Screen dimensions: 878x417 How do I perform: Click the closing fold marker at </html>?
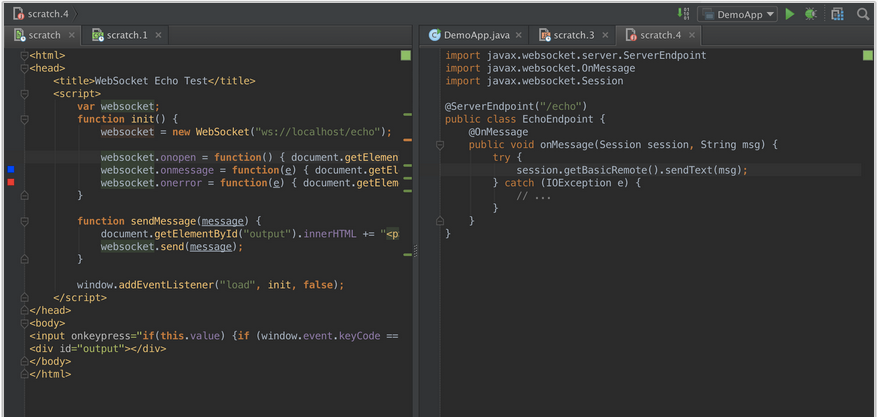tap(24, 374)
